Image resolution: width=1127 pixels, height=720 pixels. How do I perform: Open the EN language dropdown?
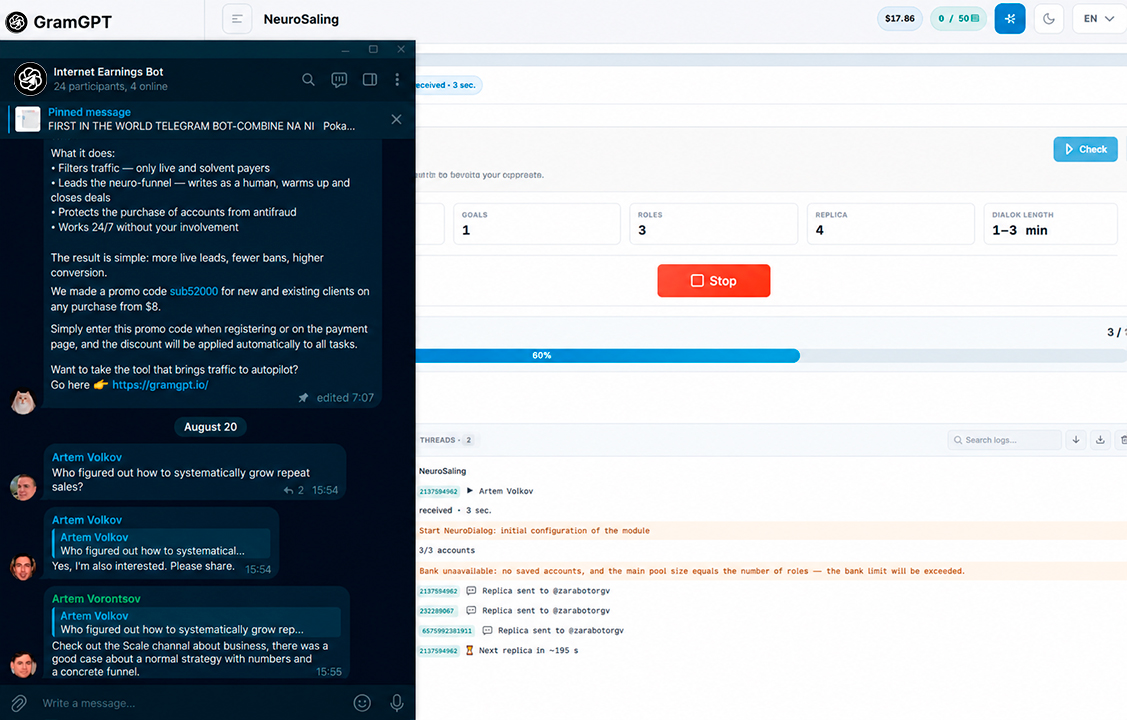pos(1099,19)
